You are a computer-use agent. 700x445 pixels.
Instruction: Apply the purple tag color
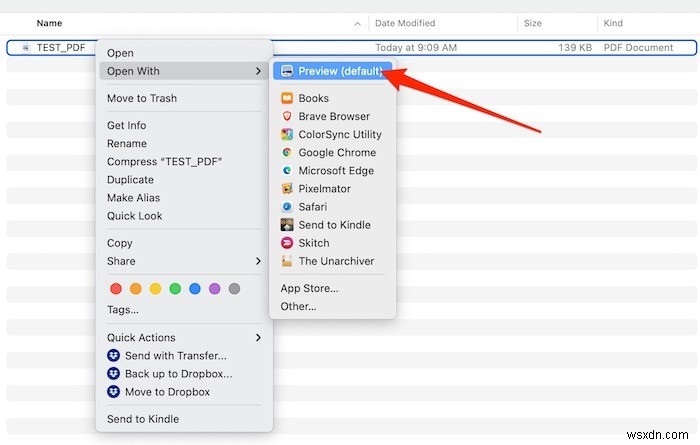pos(215,289)
